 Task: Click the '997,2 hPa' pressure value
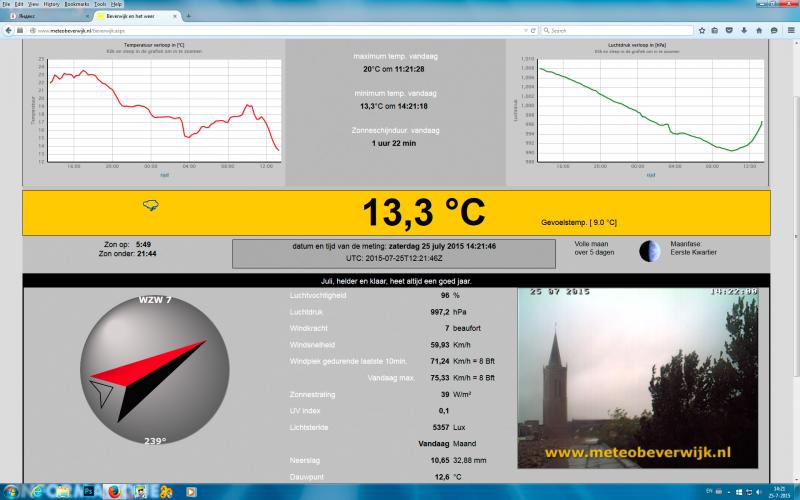pyautogui.click(x=448, y=312)
